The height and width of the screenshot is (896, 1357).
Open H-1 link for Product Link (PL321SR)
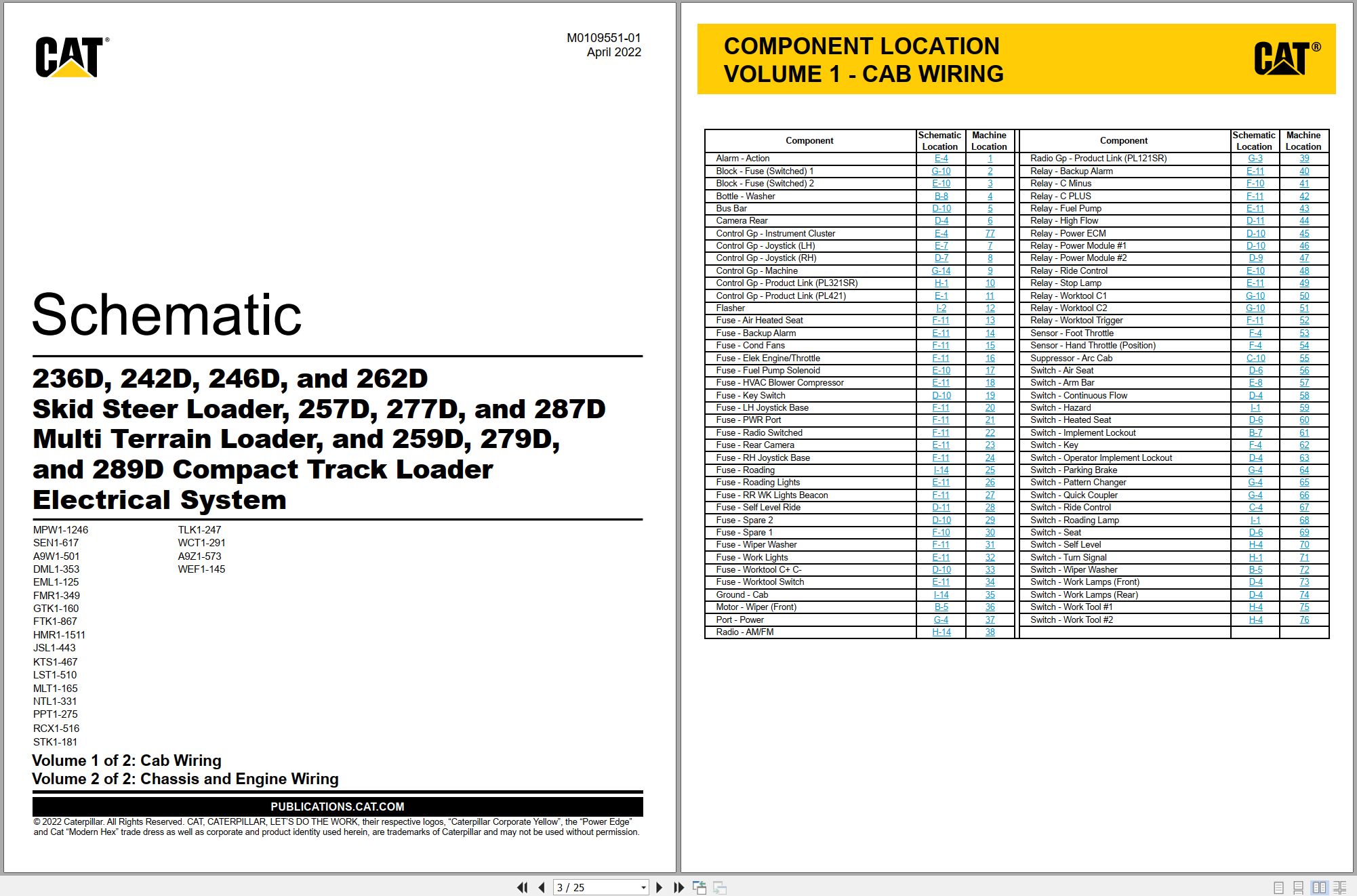point(941,283)
